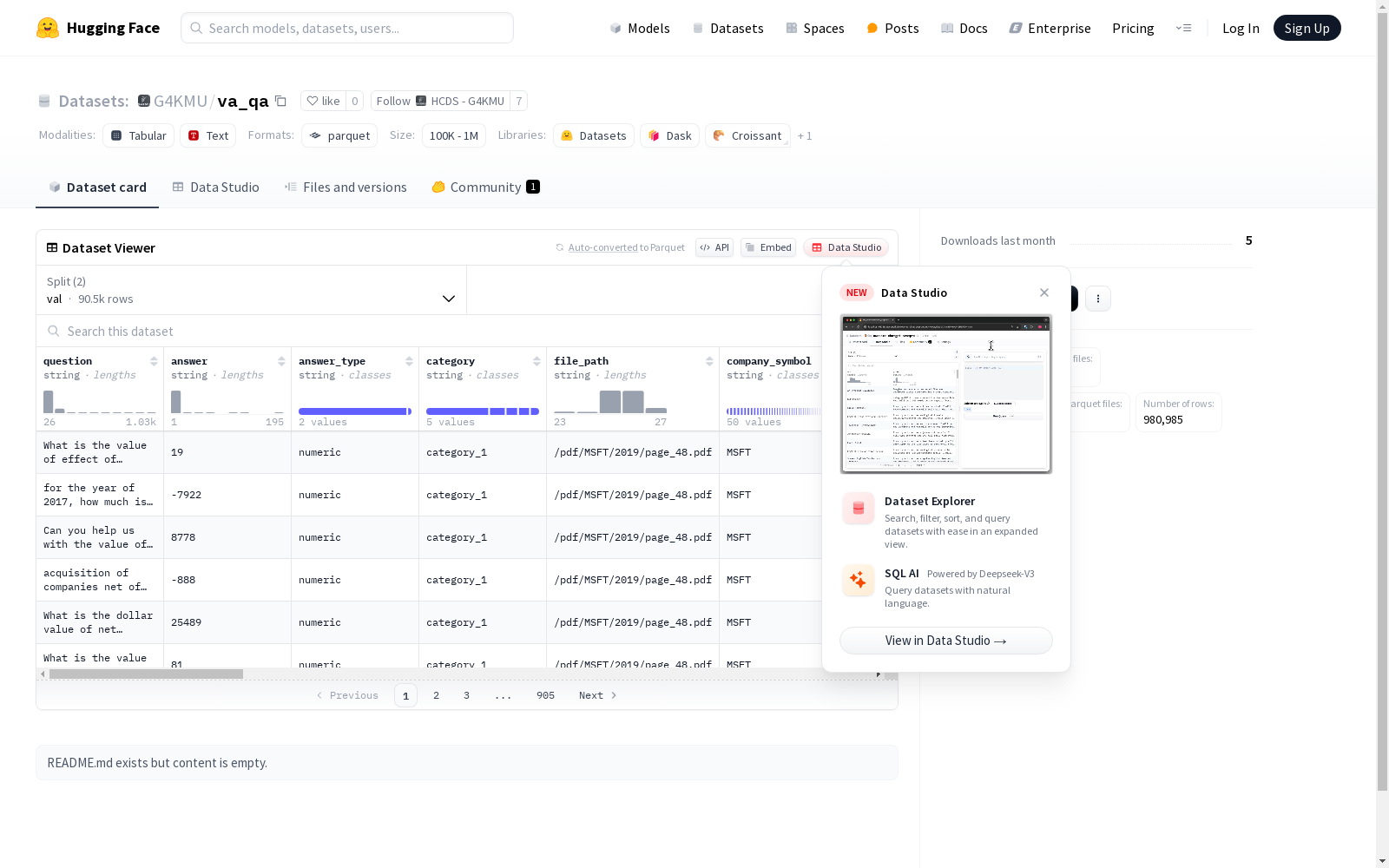Click the question lengths histogram
This screenshot has height=868, width=1389.
pos(100,402)
